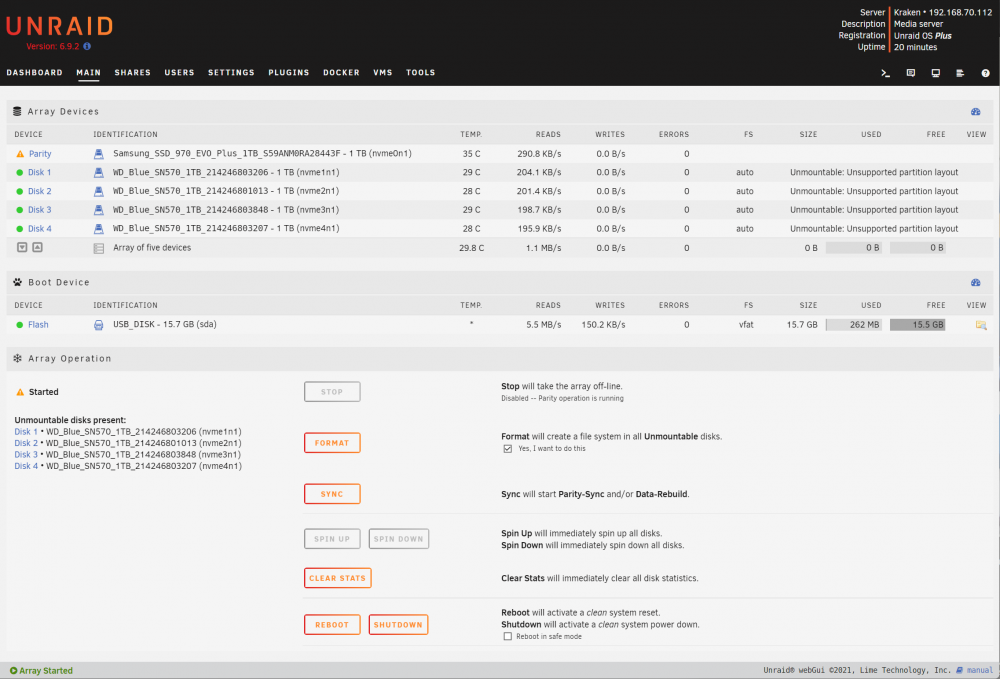The width and height of the screenshot is (1000, 679).
Task: Click the Array Devices dashboard view icon
Action: (x=976, y=112)
